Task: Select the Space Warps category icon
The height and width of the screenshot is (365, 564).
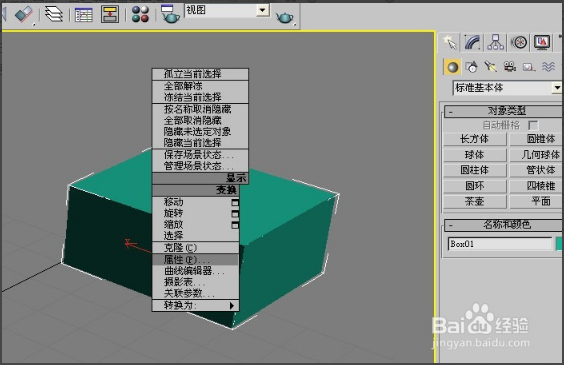Action: pos(548,67)
